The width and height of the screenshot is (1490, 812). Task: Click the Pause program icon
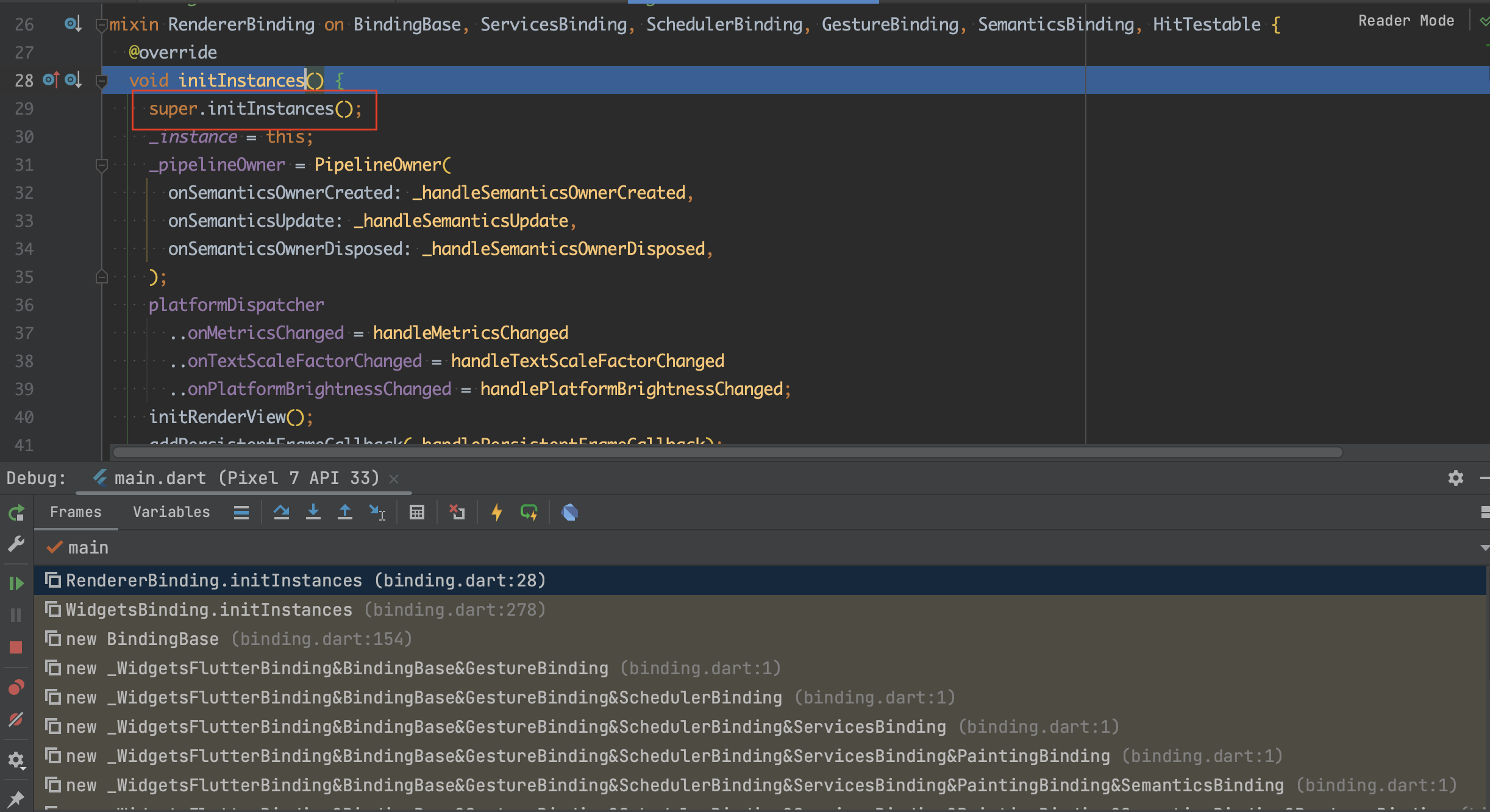point(16,615)
